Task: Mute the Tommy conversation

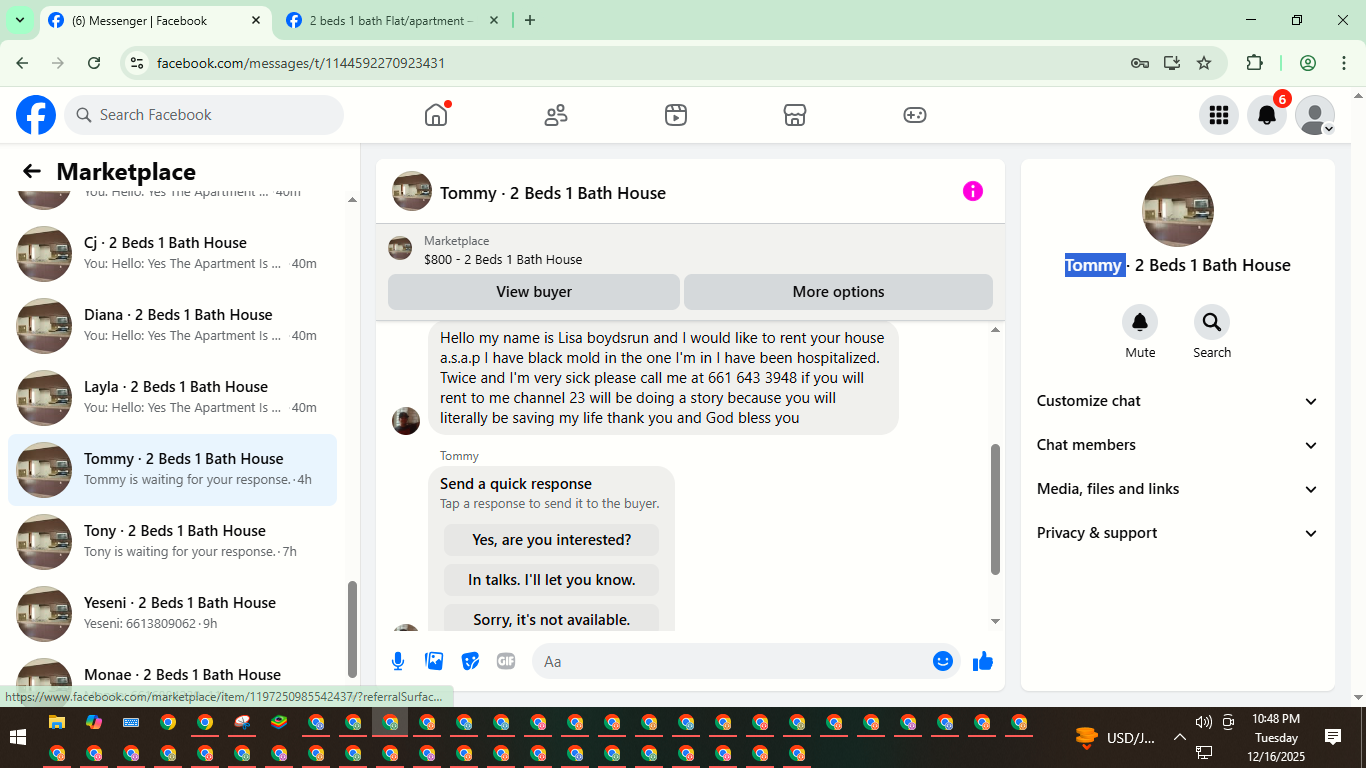Action: 1140,322
